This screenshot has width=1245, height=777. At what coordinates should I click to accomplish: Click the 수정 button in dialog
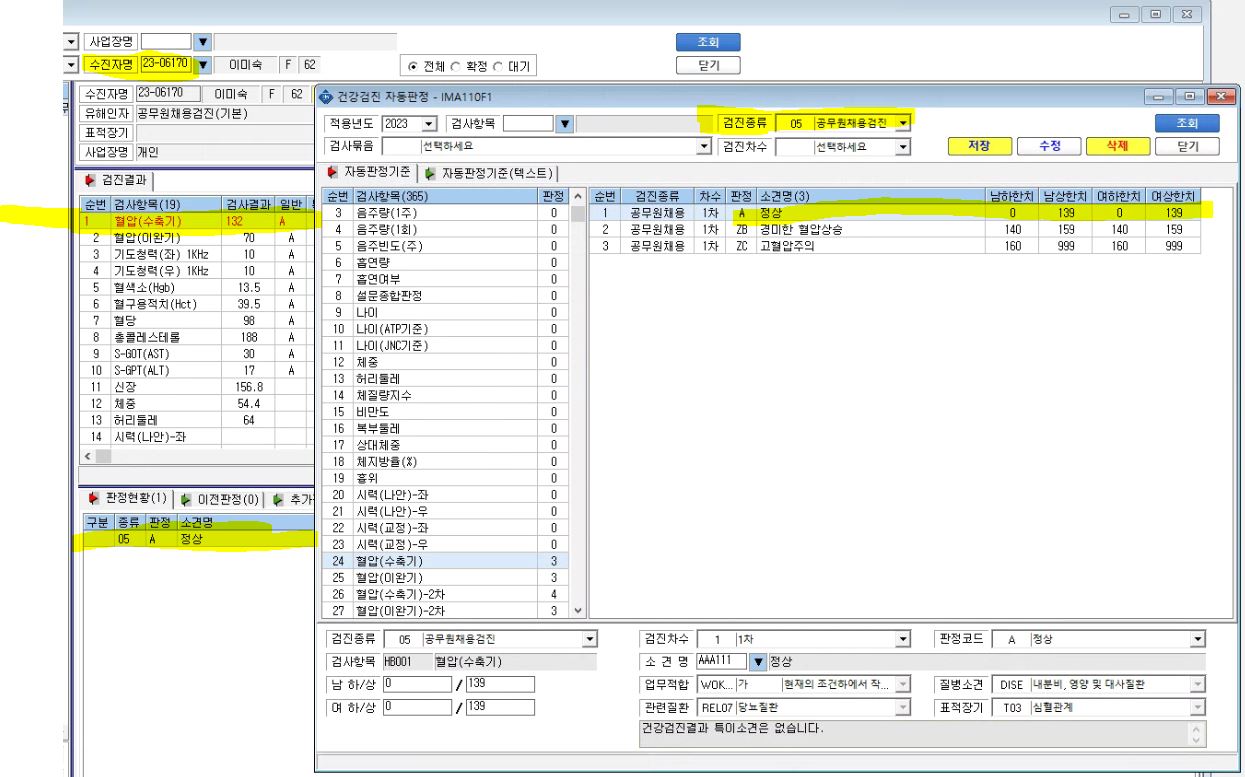point(1048,147)
